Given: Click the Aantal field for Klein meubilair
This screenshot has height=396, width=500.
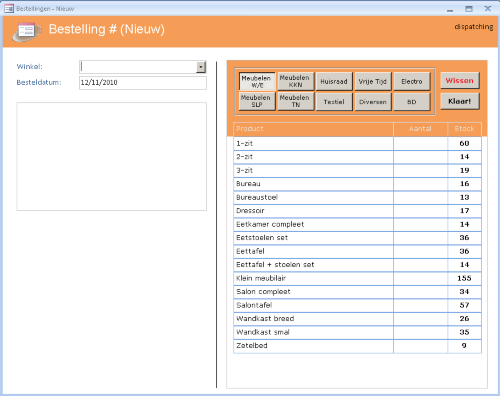Looking at the screenshot, I should click(420, 279).
